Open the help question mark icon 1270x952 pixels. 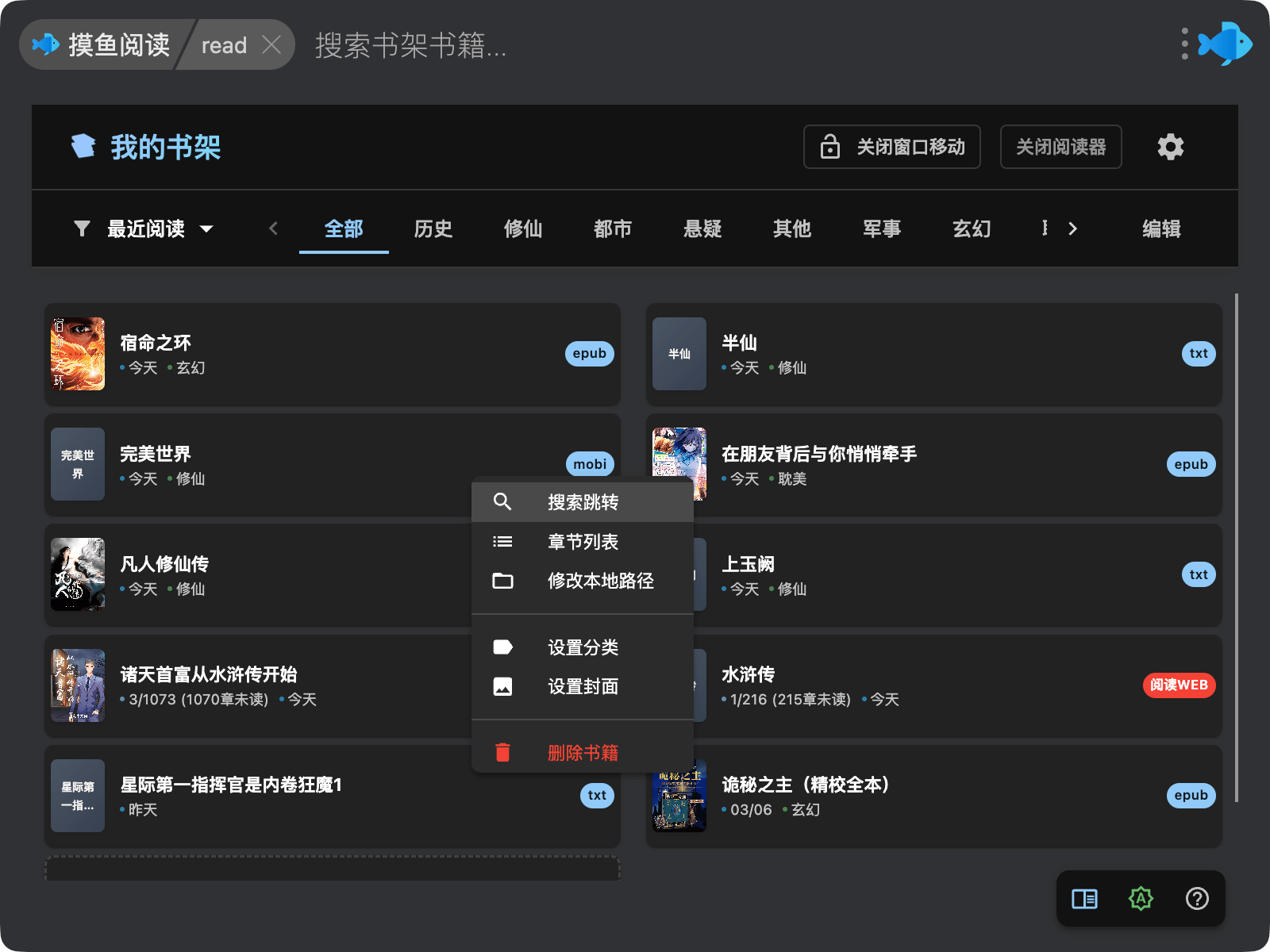pyautogui.click(x=1197, y=899)
